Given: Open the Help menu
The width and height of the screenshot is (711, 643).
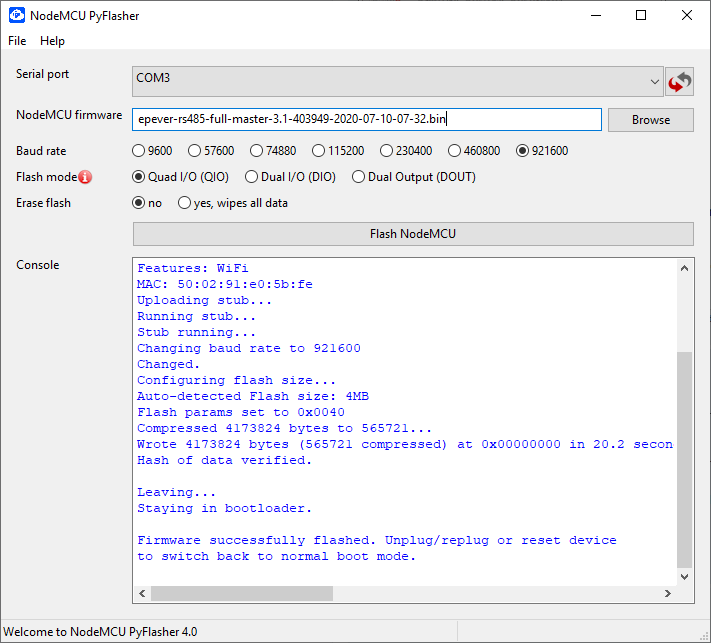Looking at the screenshot, I should click(53, 41).
